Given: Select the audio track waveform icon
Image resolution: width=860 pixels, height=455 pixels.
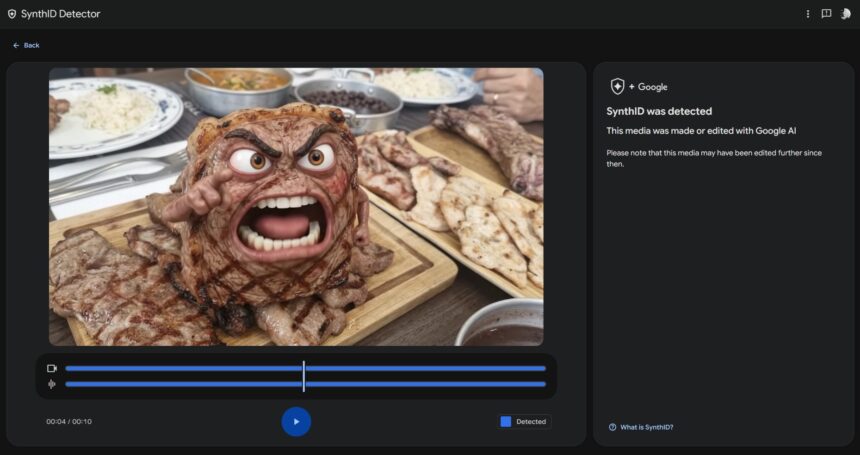Looking at the screenshot, I should [x=52, y=384].
